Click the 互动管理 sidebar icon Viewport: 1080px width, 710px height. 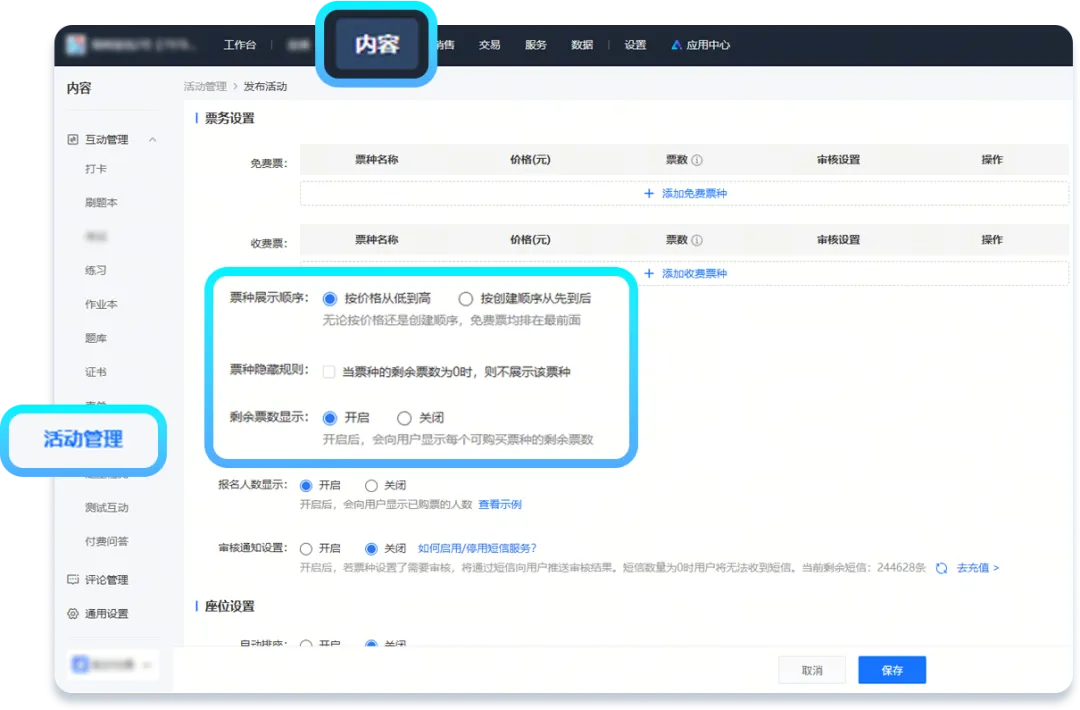pos(73,140)
